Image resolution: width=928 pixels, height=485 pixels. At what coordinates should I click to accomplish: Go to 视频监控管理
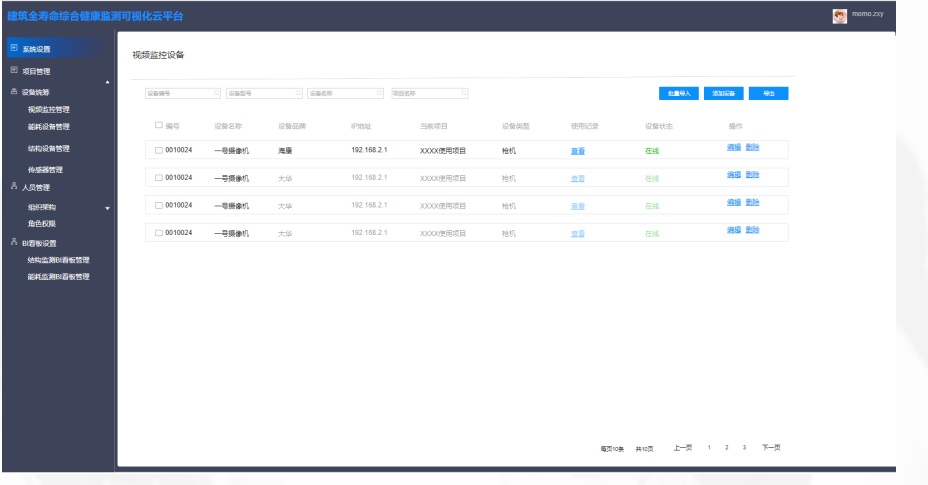49,110
